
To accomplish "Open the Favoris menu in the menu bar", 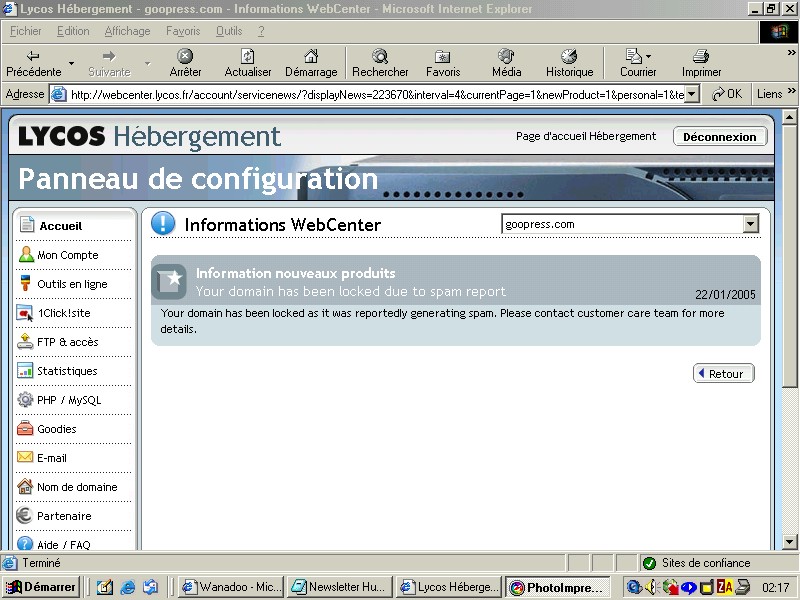I will (x=183, y=31).
